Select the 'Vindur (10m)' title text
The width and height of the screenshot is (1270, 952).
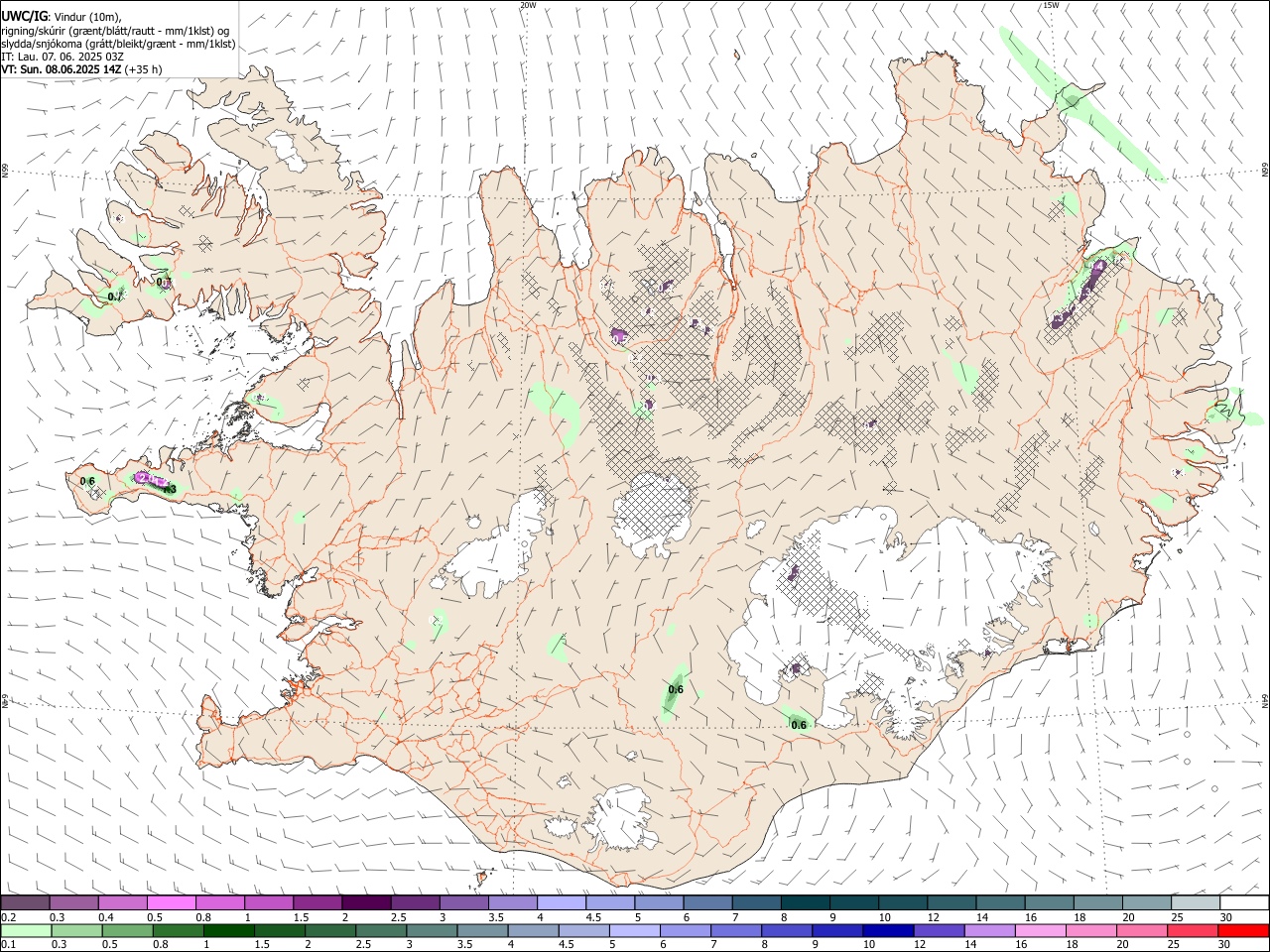click(x=86, y=17)
